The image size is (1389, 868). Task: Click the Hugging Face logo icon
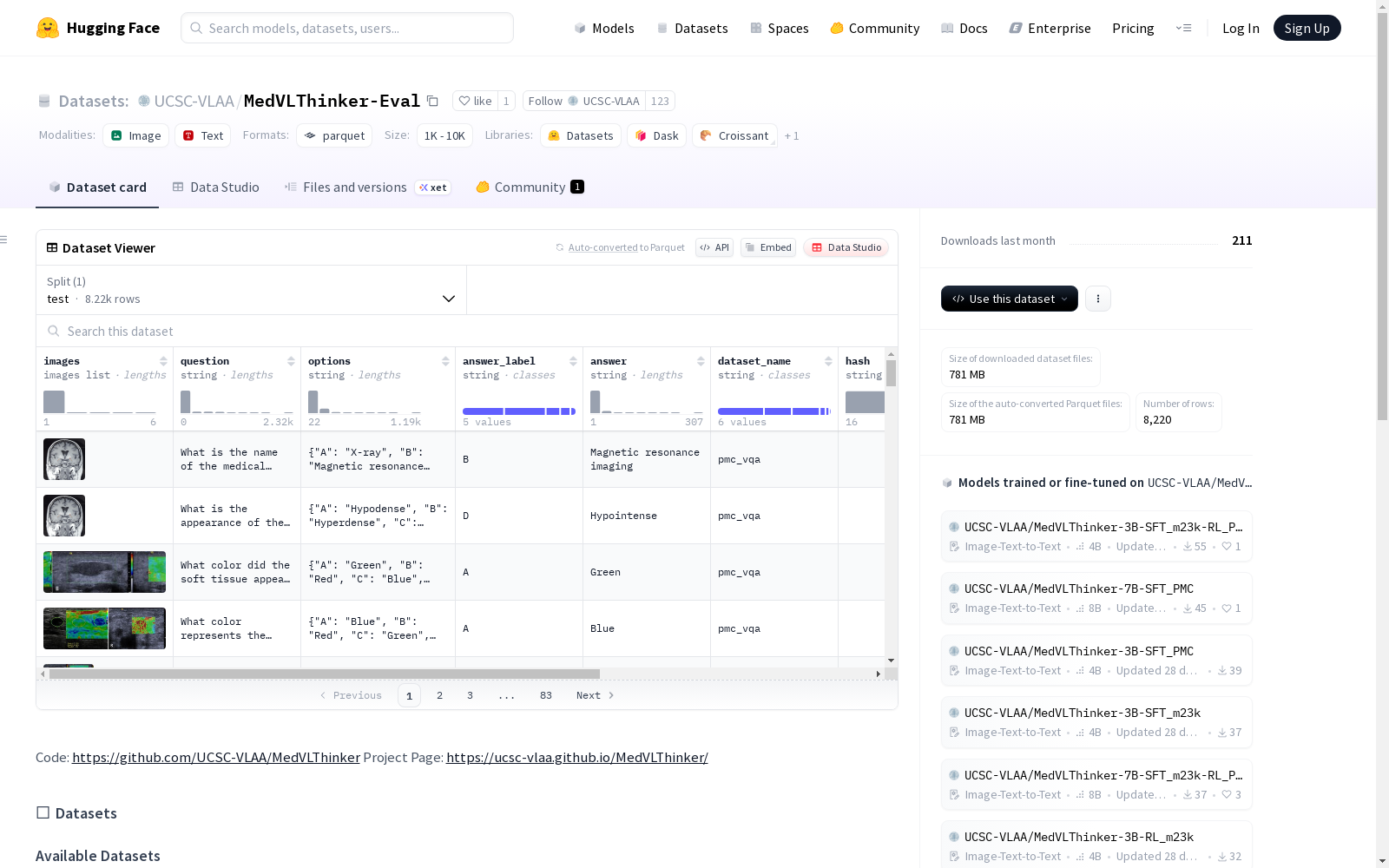pyautogui.click(x=48, y=28)
